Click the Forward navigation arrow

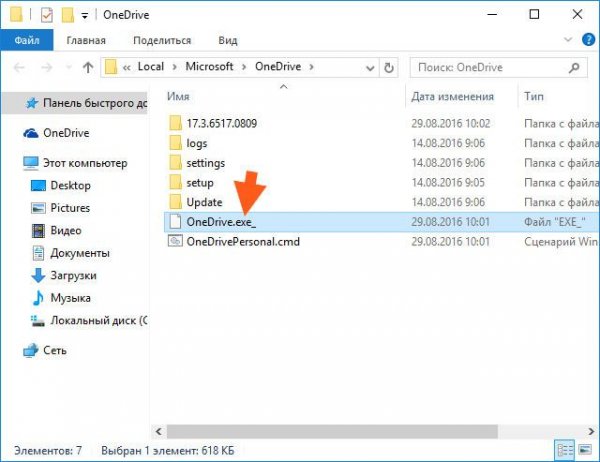point(47,68)
